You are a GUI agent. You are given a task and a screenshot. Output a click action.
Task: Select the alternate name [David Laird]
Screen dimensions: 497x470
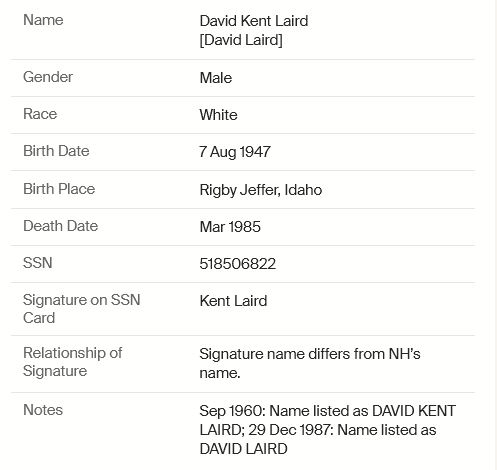[x=241, y=40]
